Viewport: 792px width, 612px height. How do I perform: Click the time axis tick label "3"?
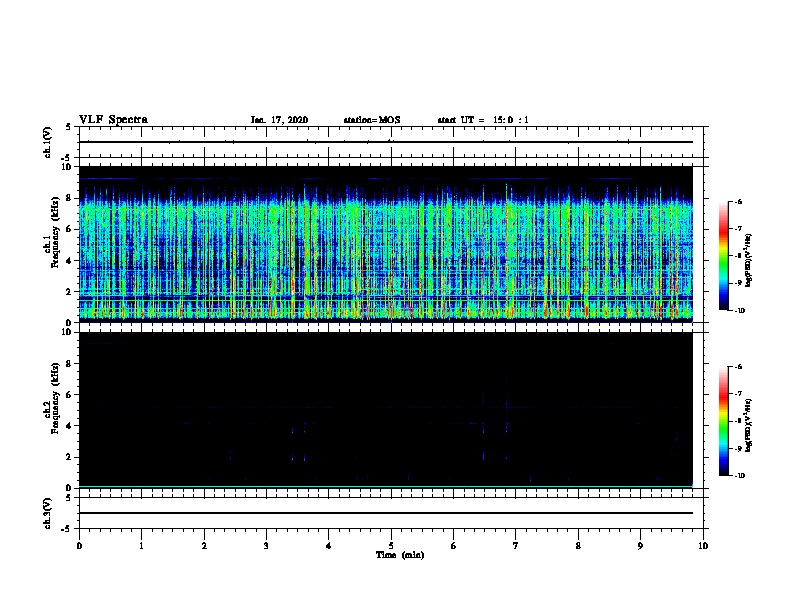266,546
